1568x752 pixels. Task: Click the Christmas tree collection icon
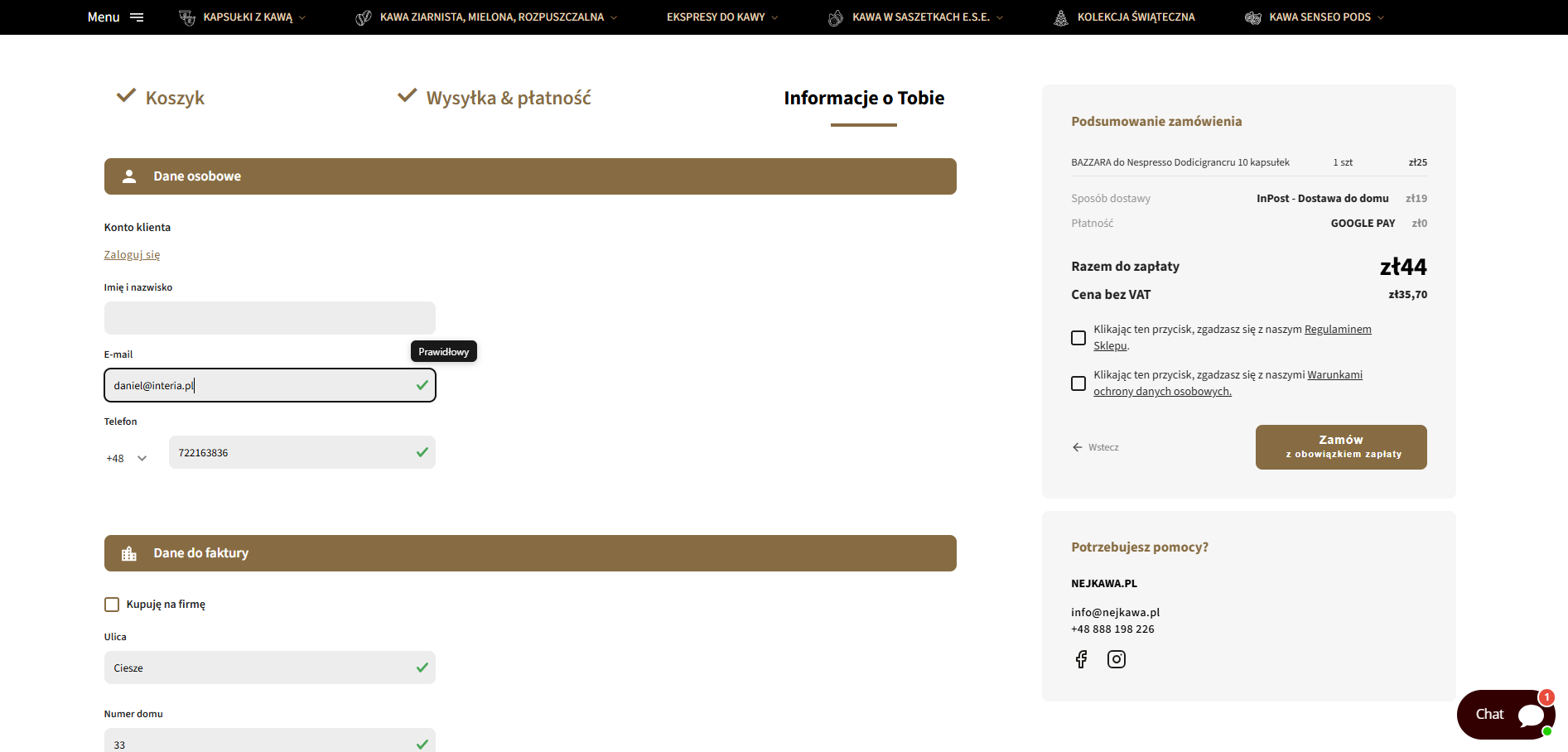point(1060,17)
